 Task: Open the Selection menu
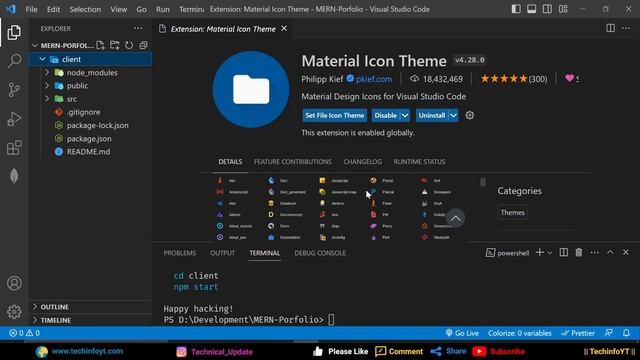(x=85, y=9)
